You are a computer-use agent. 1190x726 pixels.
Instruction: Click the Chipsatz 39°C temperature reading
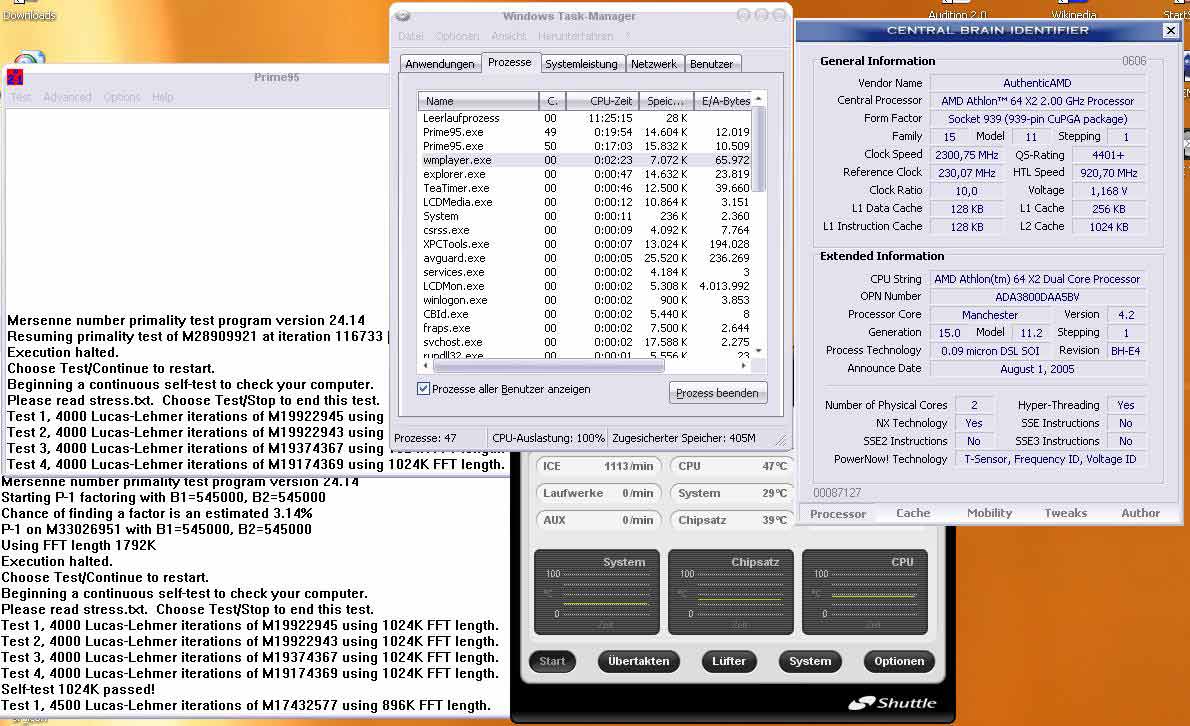tap(732, 520)
